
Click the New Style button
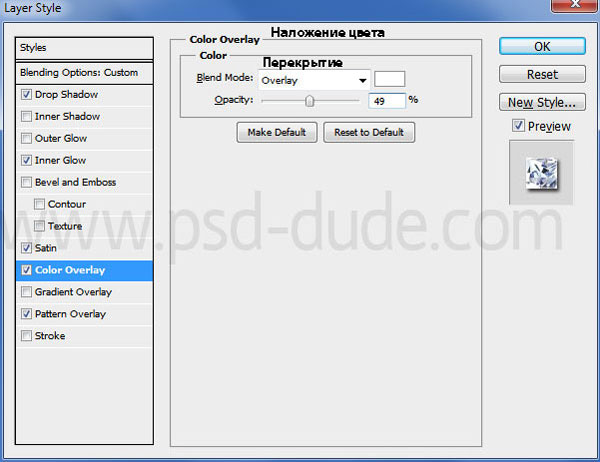point(542,102)
